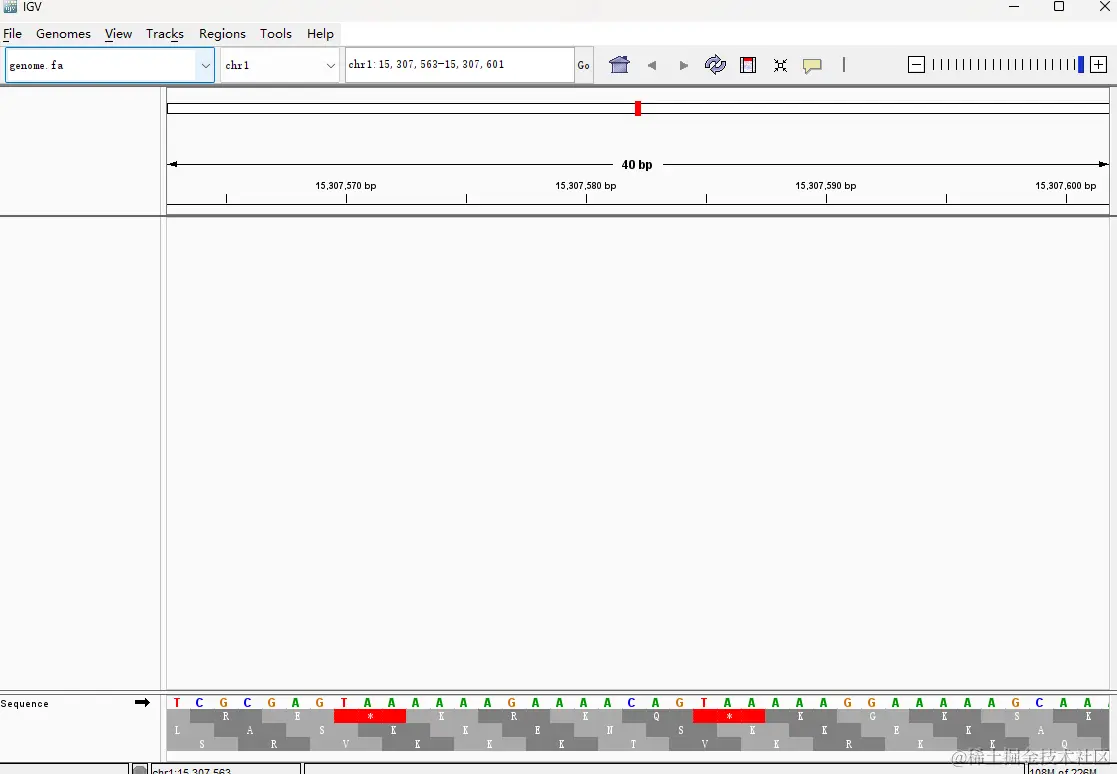This screenshot has height=774, width=1117.
Task: Go back with the left arrow icon
Action: [x=652, y=66]
